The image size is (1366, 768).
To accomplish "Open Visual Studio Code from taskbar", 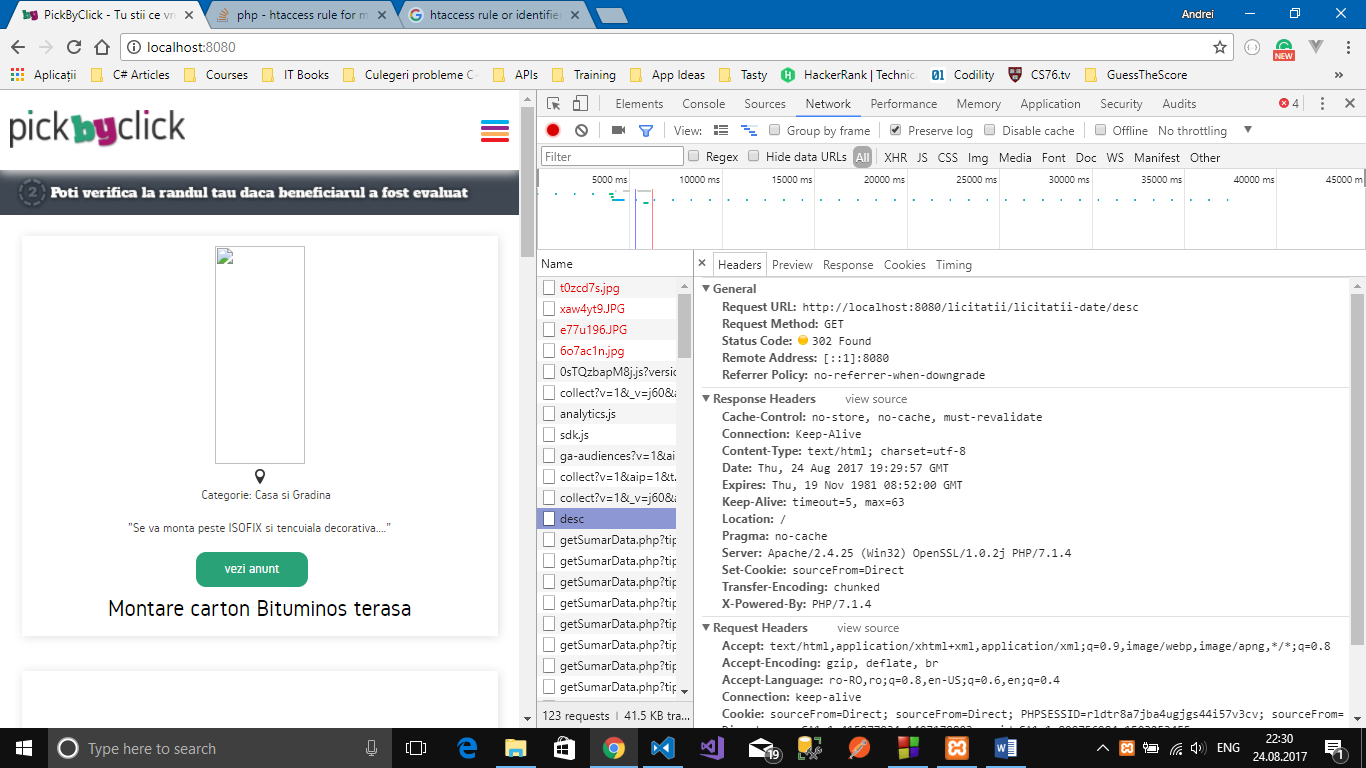I will pos(662,748).
